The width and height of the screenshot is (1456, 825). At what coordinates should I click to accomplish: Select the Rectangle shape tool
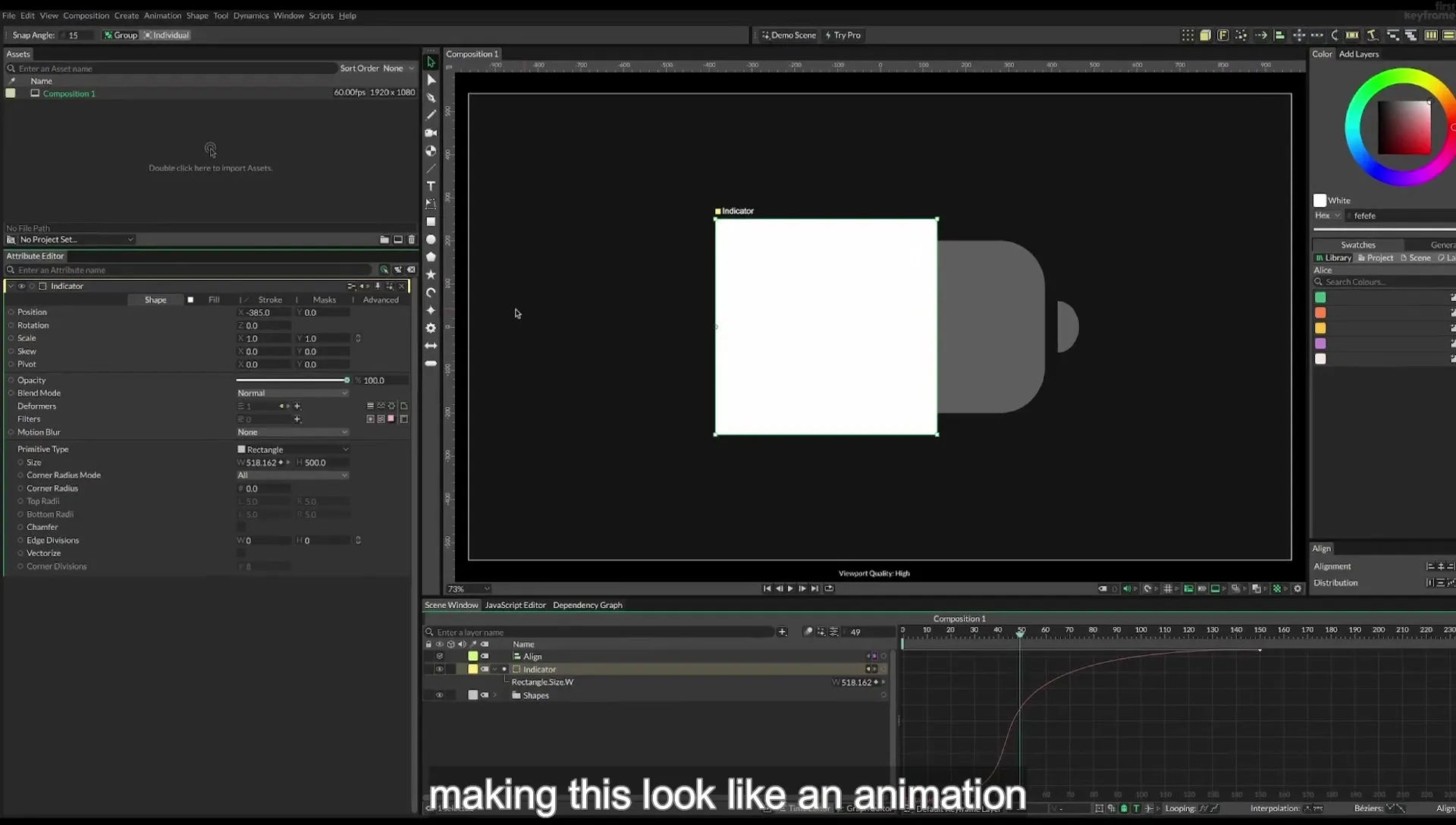[431, 222]
